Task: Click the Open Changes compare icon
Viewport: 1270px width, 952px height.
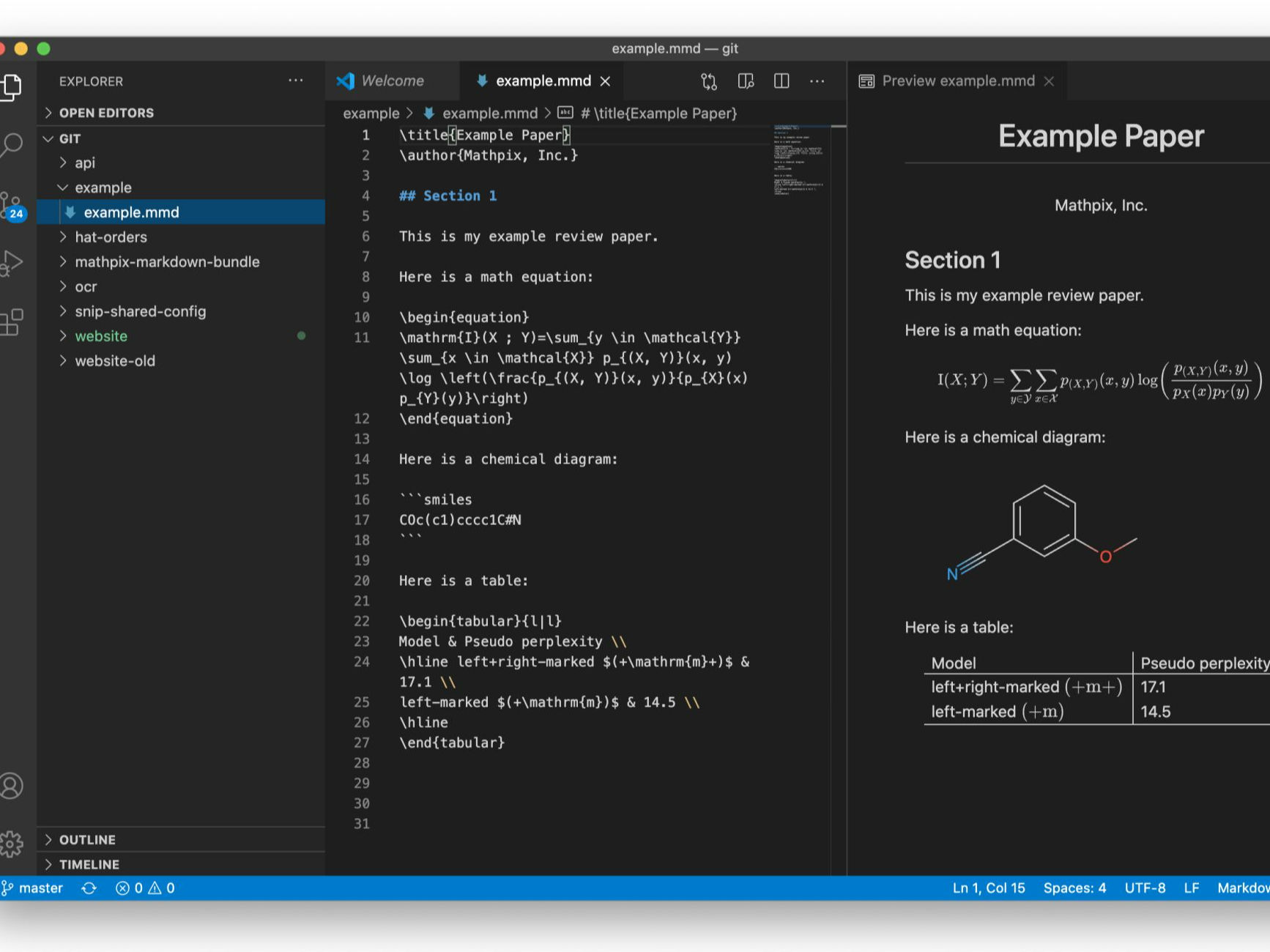Action: point(708,81)
